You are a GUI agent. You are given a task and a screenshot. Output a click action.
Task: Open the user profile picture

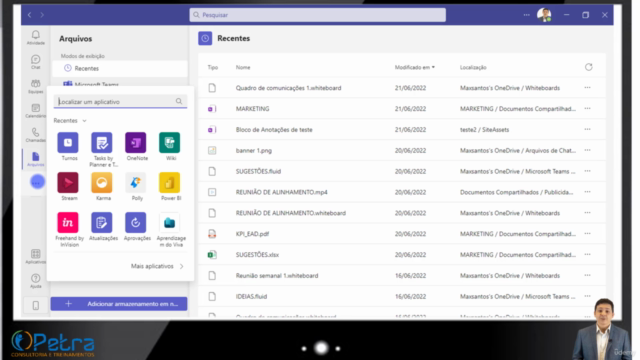[544, 15]
